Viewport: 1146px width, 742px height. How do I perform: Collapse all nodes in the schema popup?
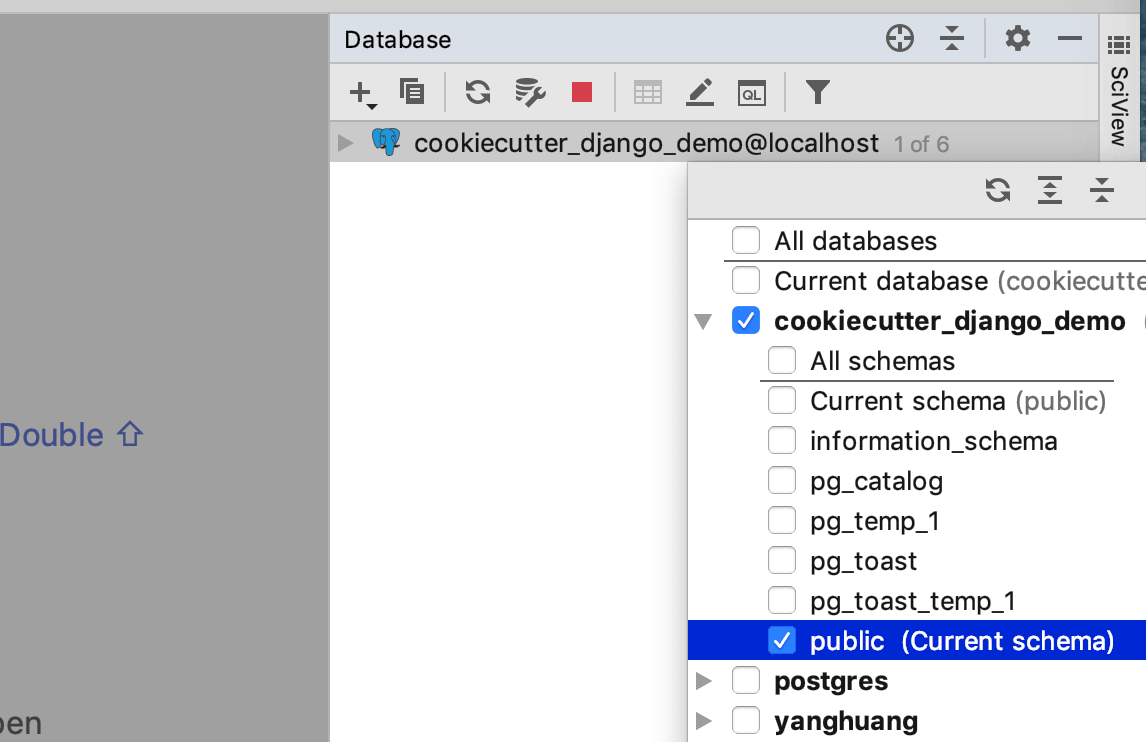tap(1101, 189)
